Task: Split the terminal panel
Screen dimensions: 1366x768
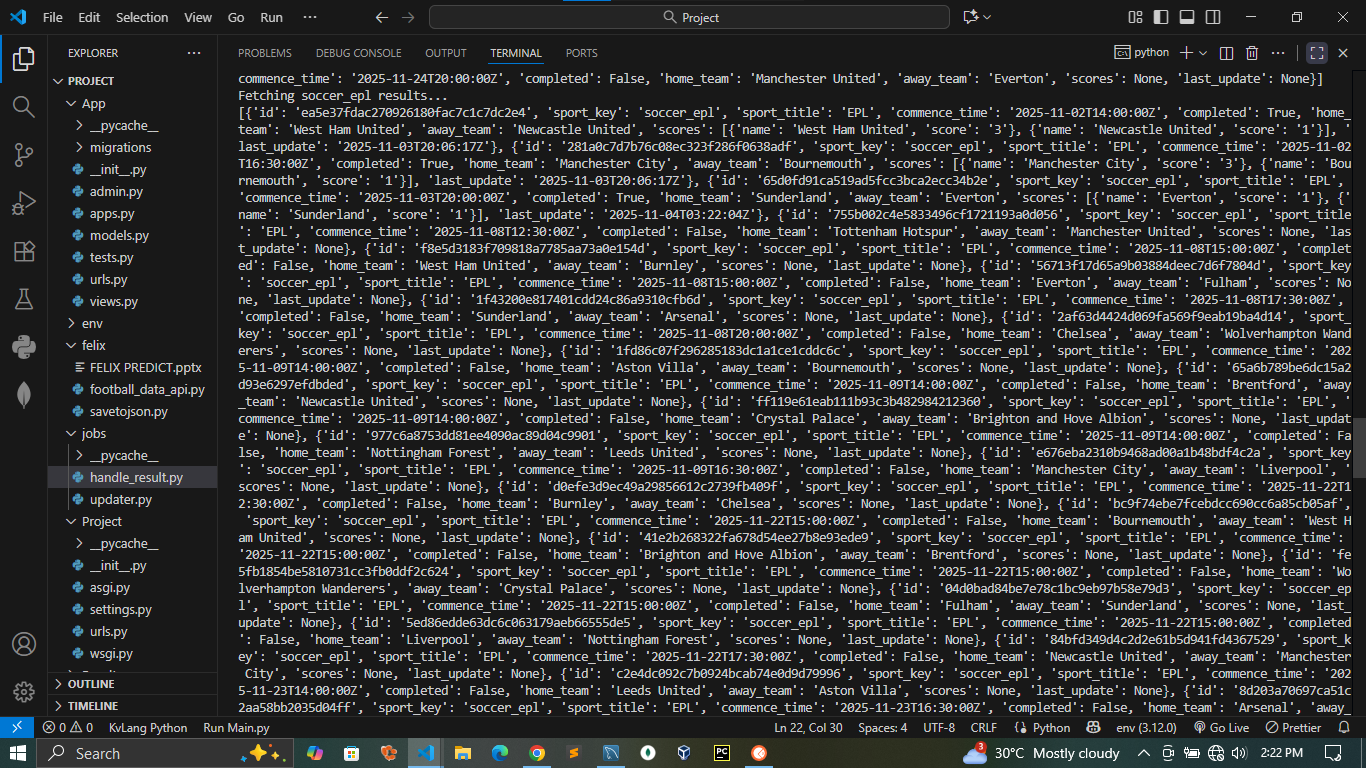Action: pos(1226,53)
